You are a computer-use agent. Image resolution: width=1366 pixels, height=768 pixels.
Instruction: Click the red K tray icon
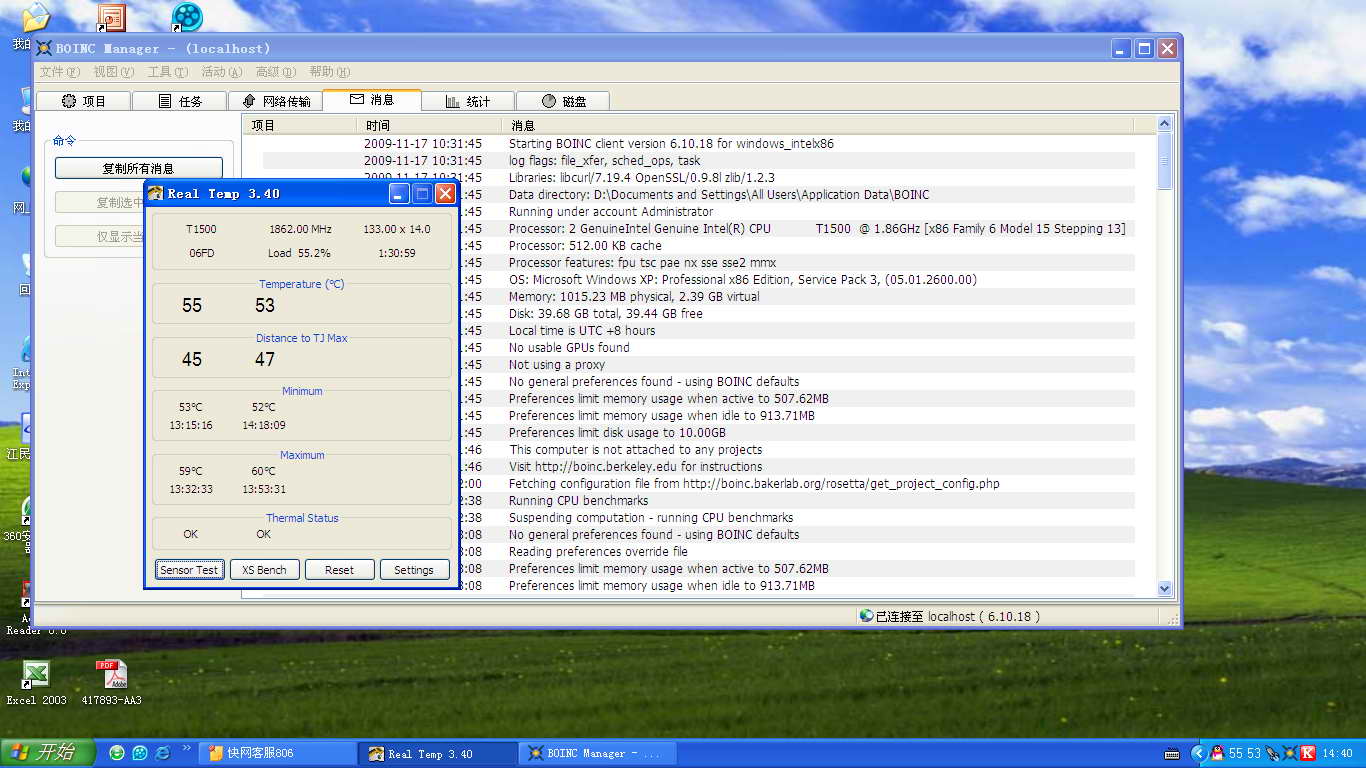[1307, 753]
